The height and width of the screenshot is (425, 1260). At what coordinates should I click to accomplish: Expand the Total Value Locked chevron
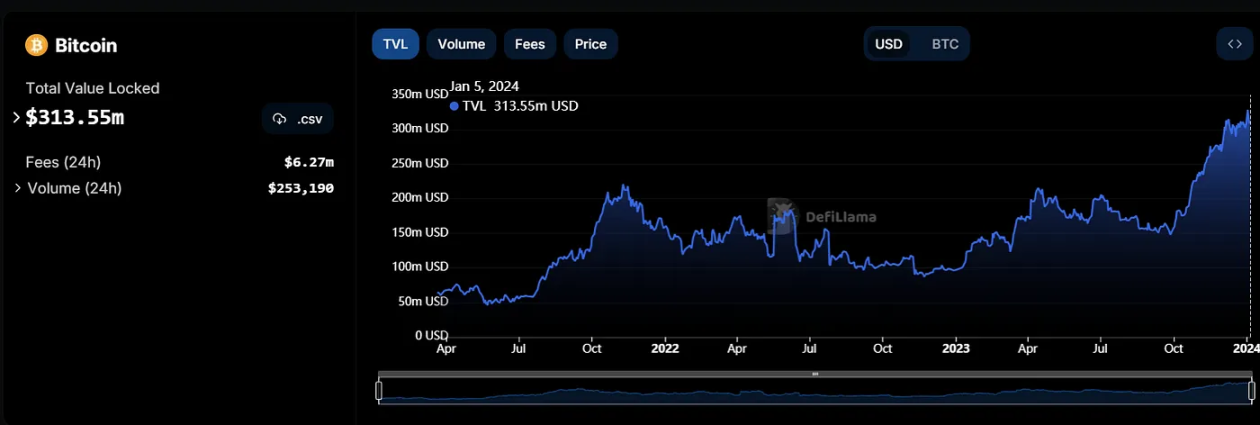[x=16, y=118]
